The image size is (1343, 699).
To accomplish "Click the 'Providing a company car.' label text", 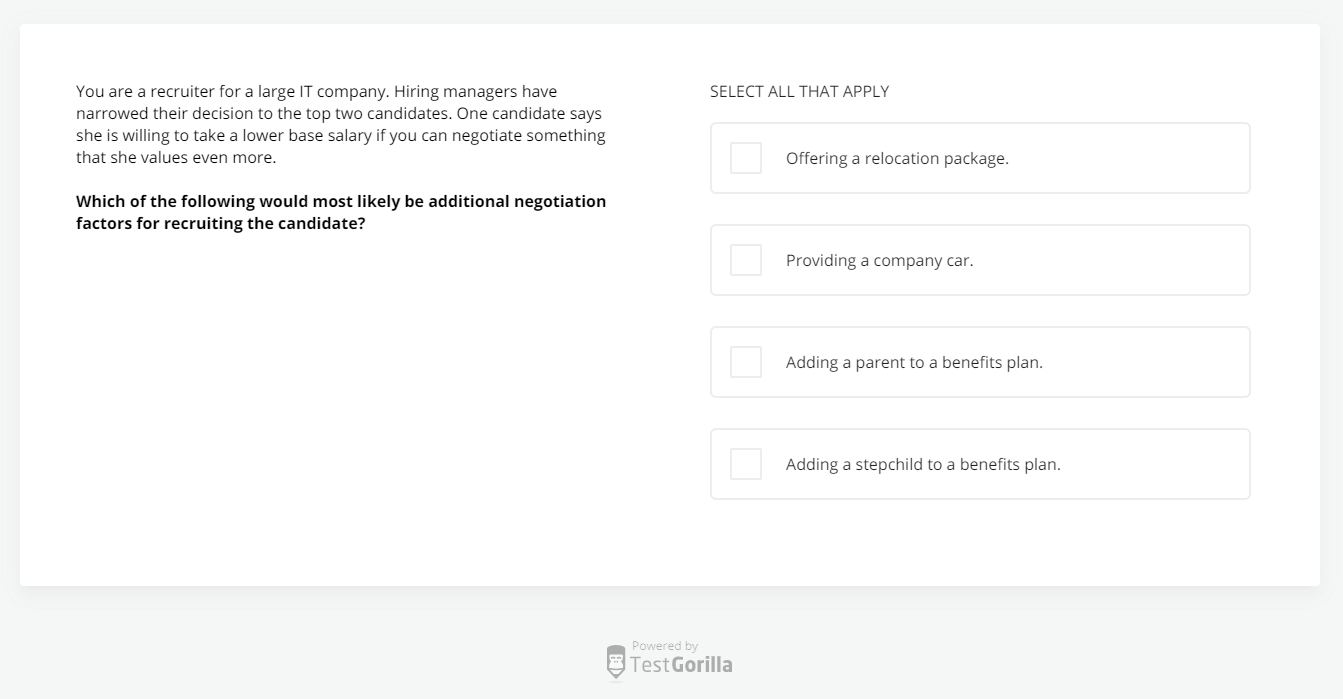I will pyautogui.click(x=879, y=260).
